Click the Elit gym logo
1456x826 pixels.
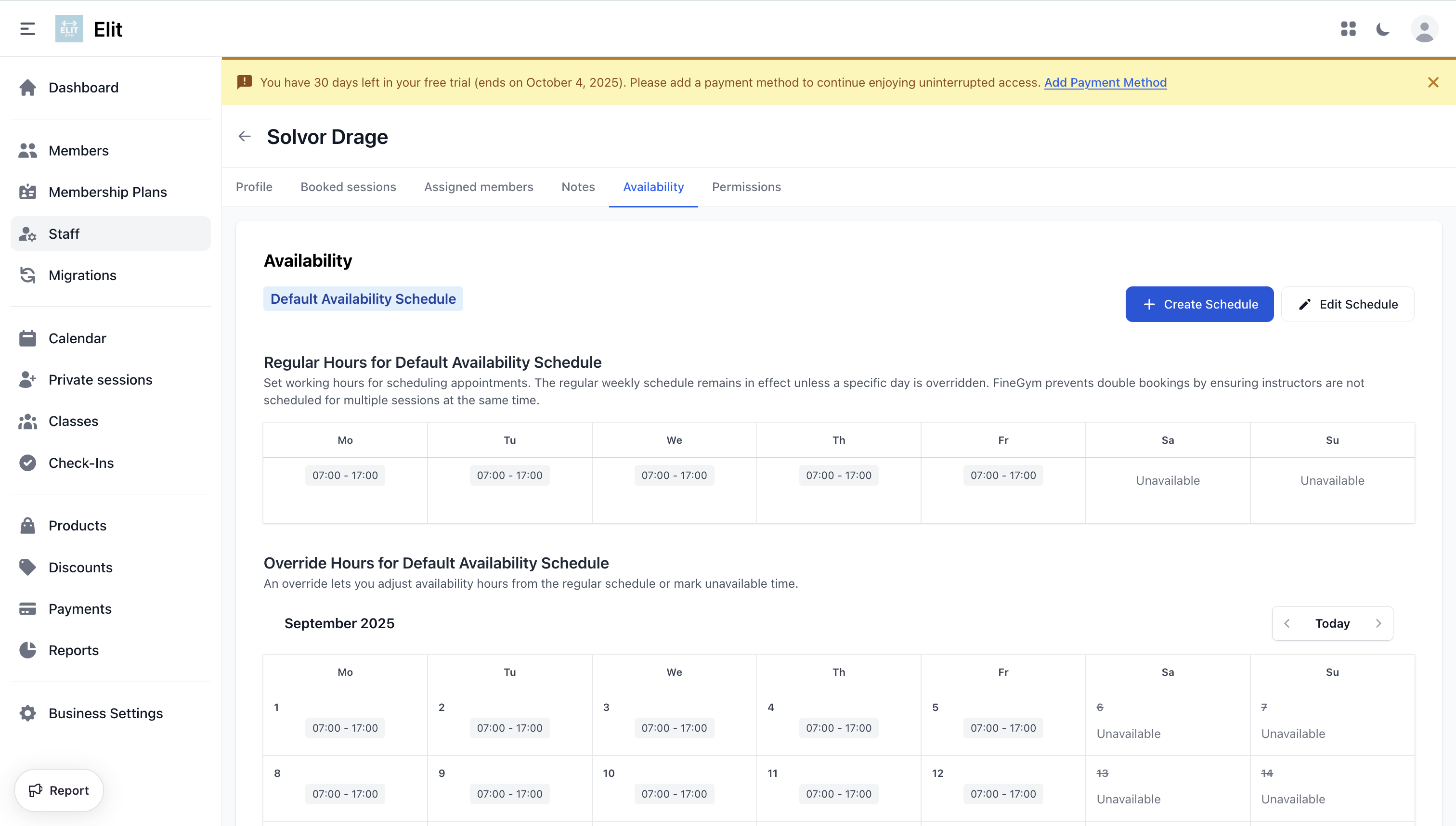69,29
